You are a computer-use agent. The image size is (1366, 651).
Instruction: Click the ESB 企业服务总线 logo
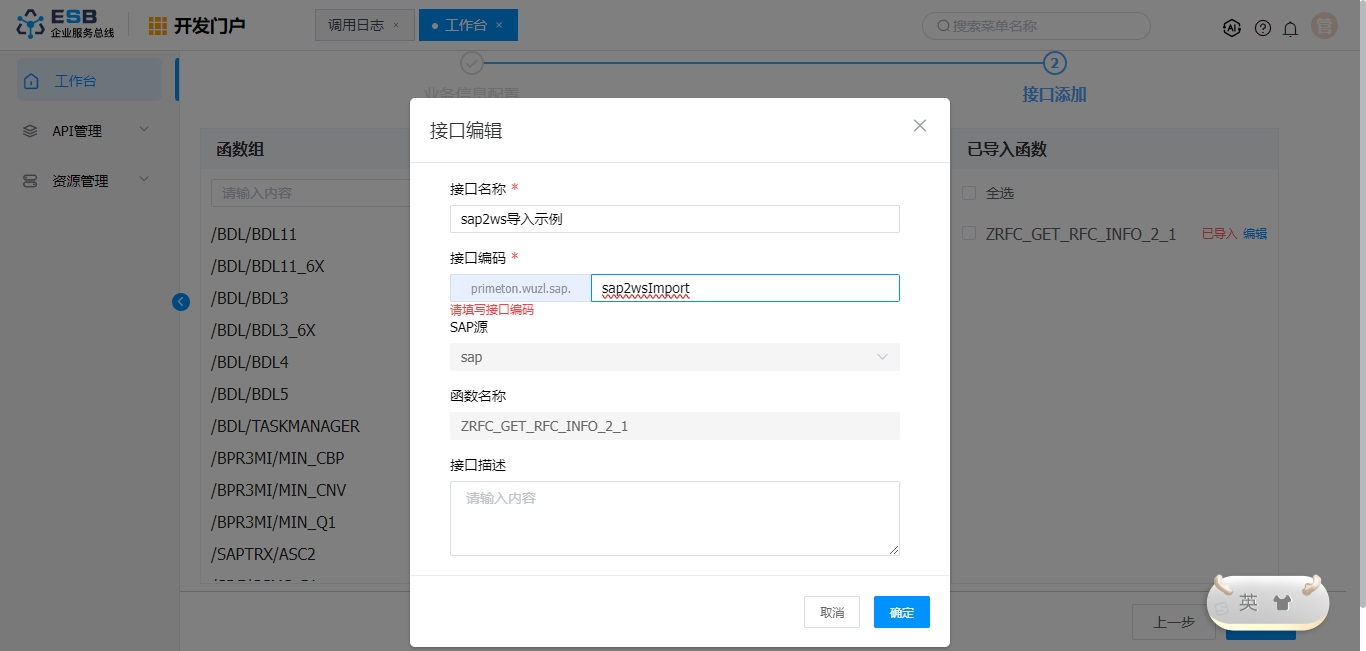pos(66,25)
